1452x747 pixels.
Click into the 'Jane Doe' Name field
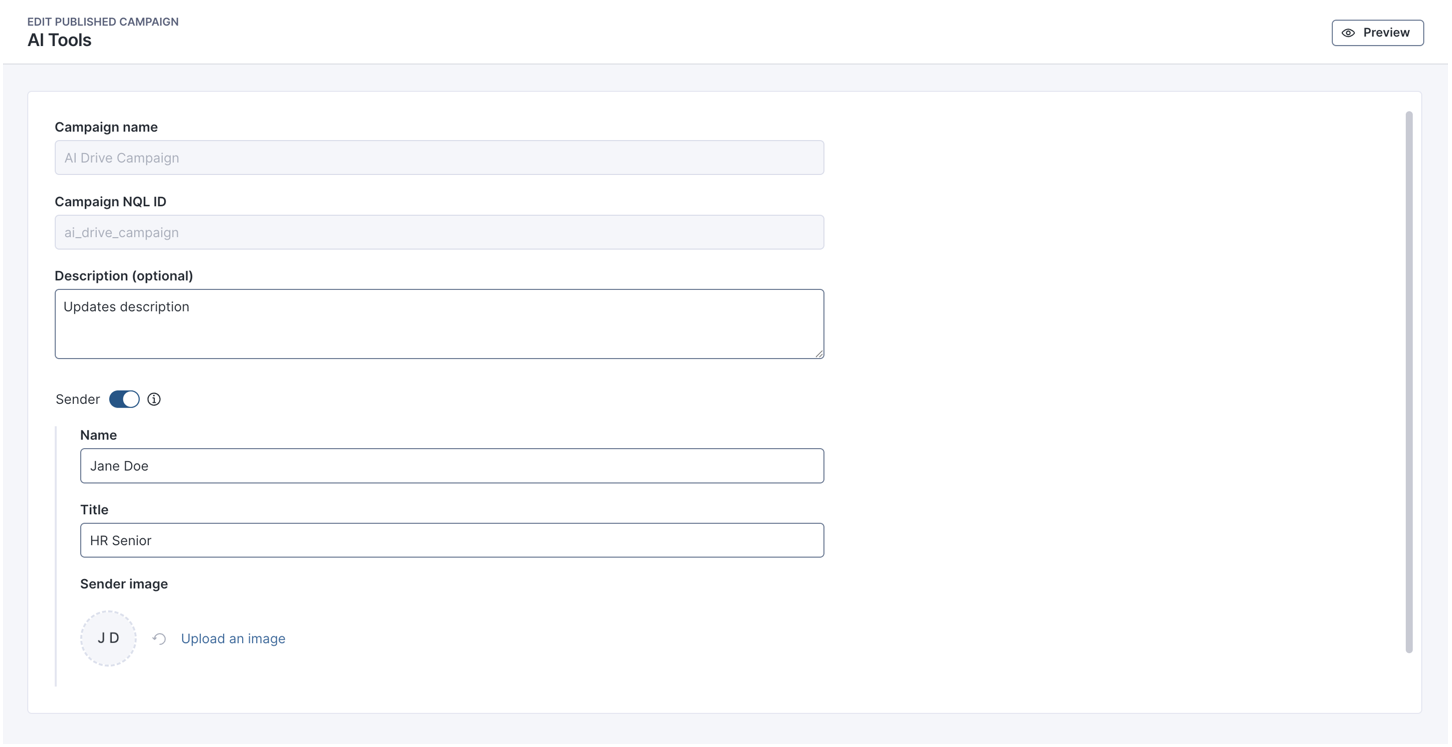point(452,466)
